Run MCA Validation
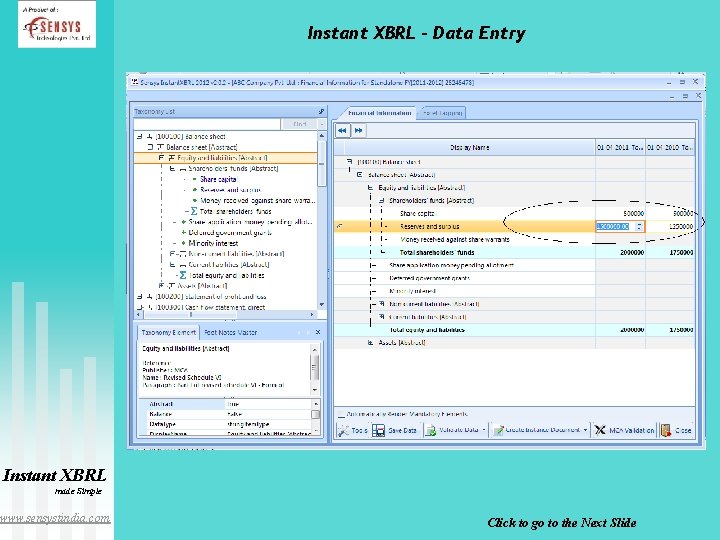 click(624, 430)
